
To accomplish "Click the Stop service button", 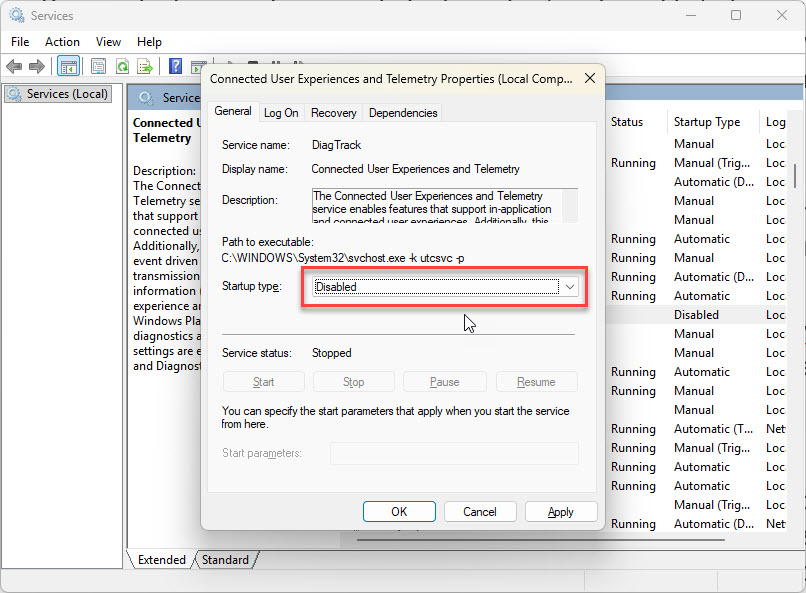I will click(354, 382).
